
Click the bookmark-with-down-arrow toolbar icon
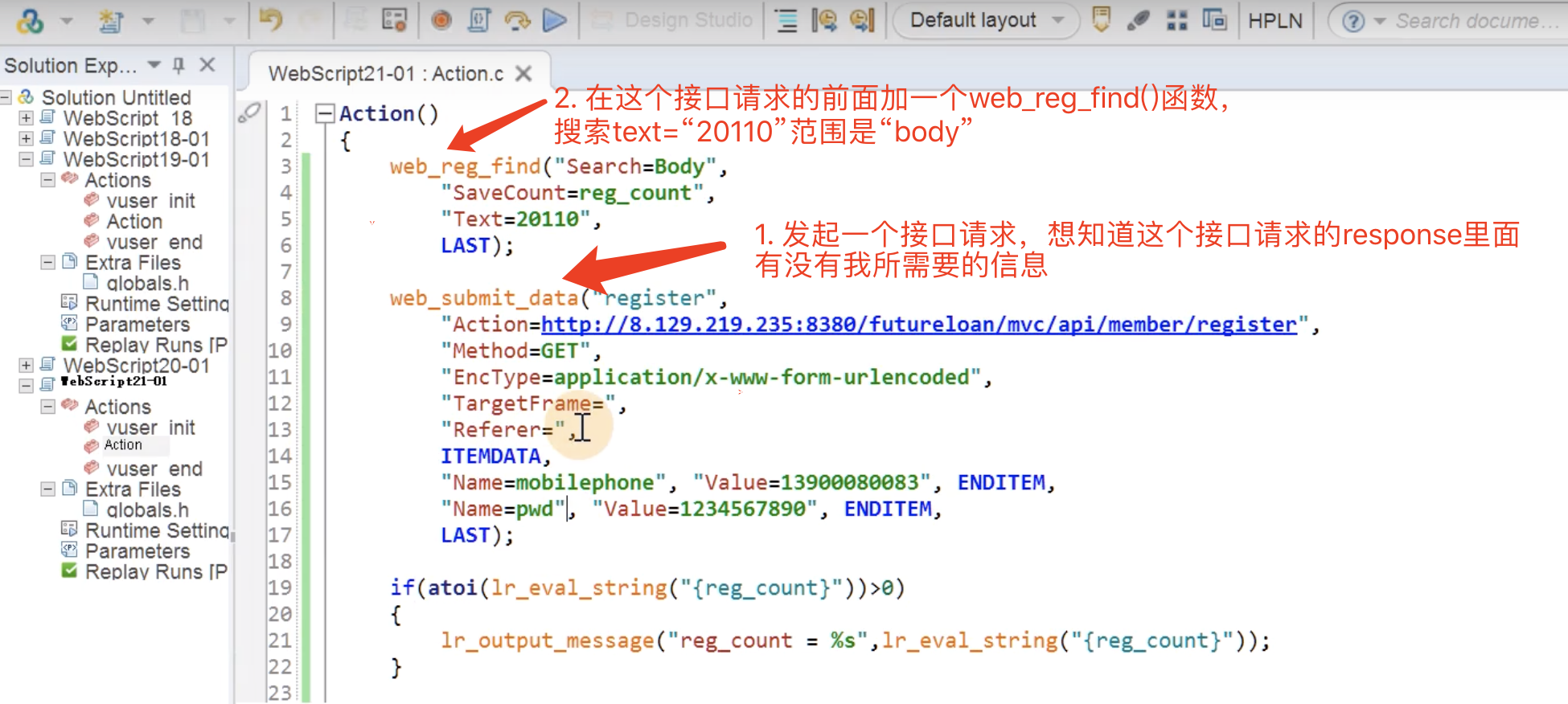pos(1102,20)
